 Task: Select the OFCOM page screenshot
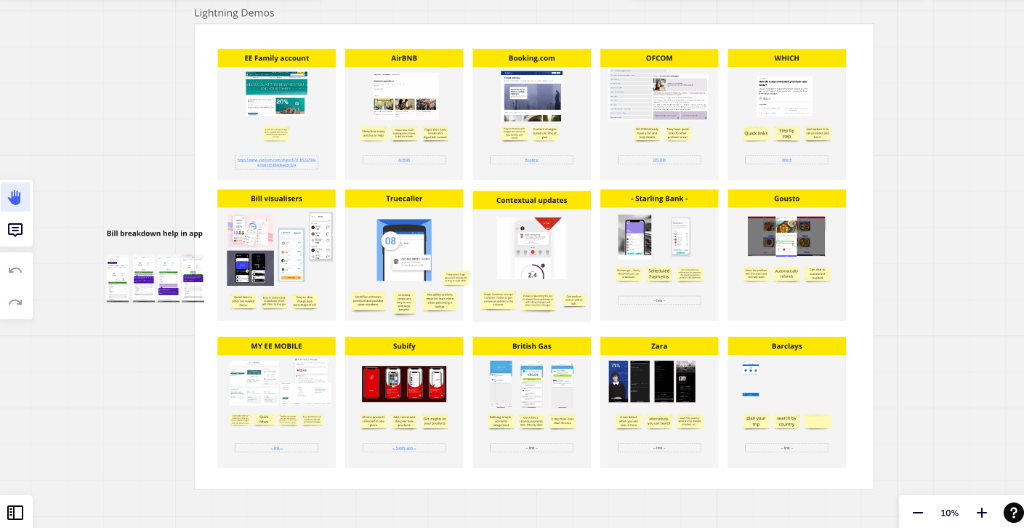(x=658, y=94)
